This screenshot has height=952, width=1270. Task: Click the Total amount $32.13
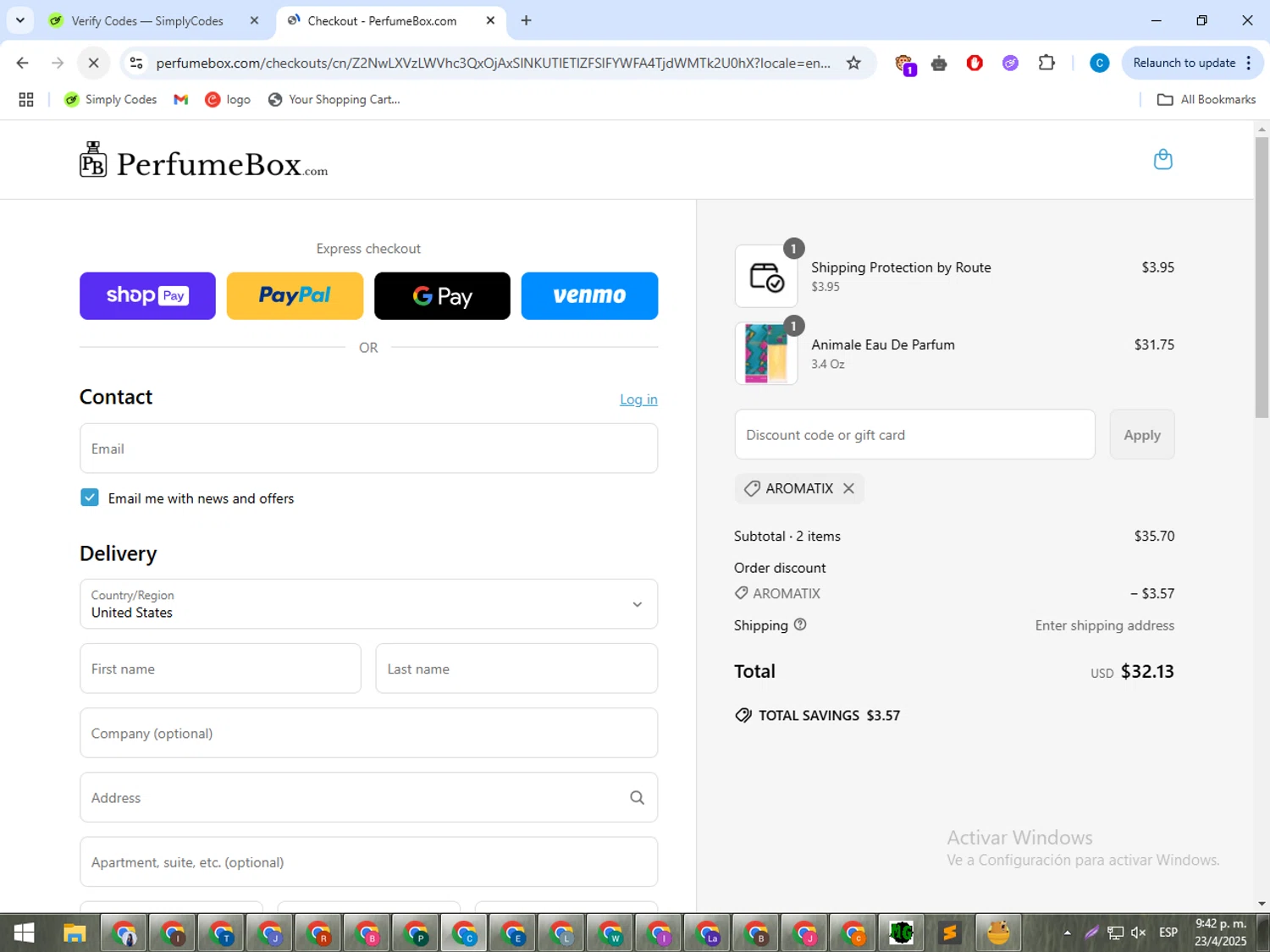coord(1147,672)
